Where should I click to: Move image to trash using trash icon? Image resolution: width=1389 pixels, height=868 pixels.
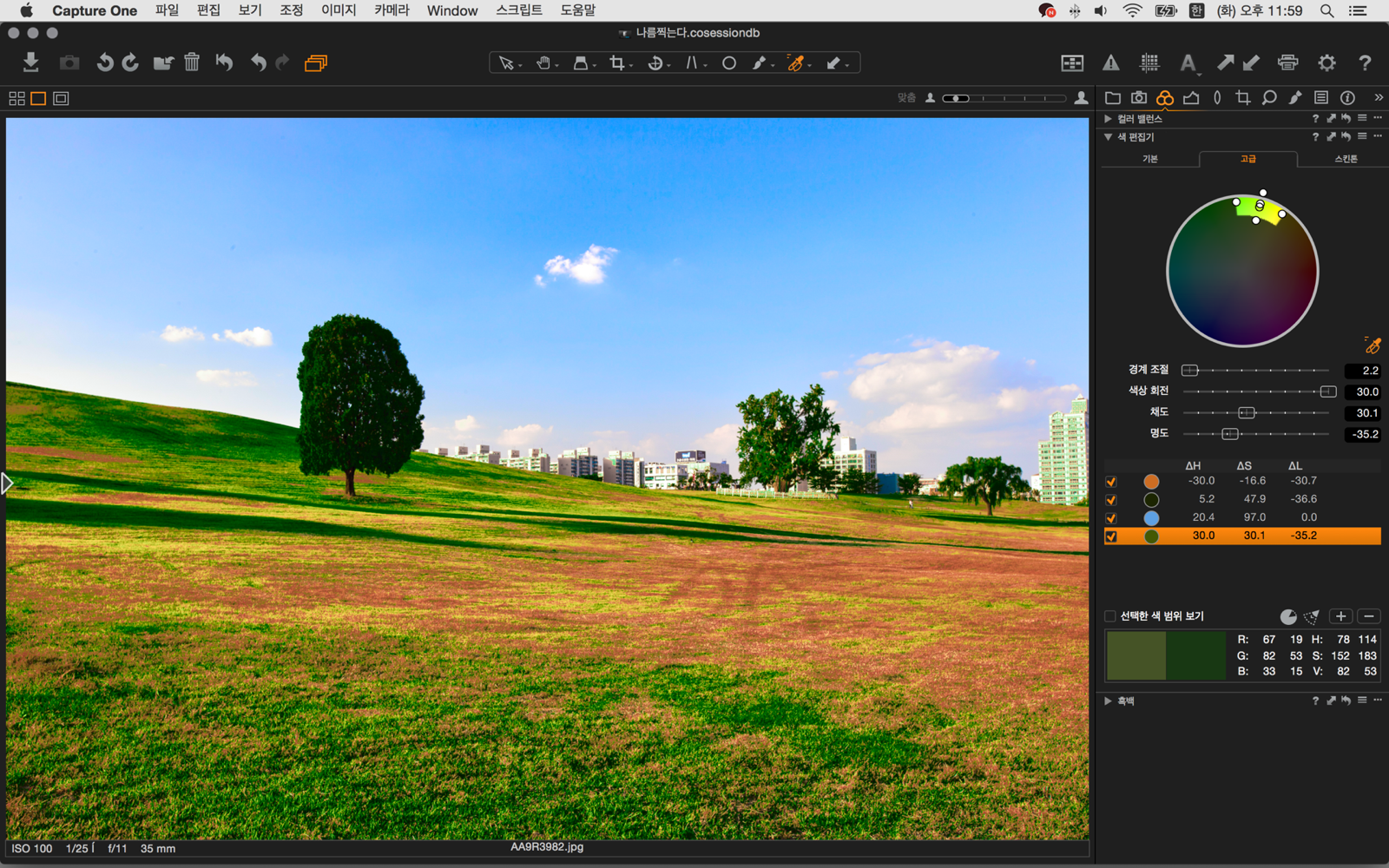192,62
